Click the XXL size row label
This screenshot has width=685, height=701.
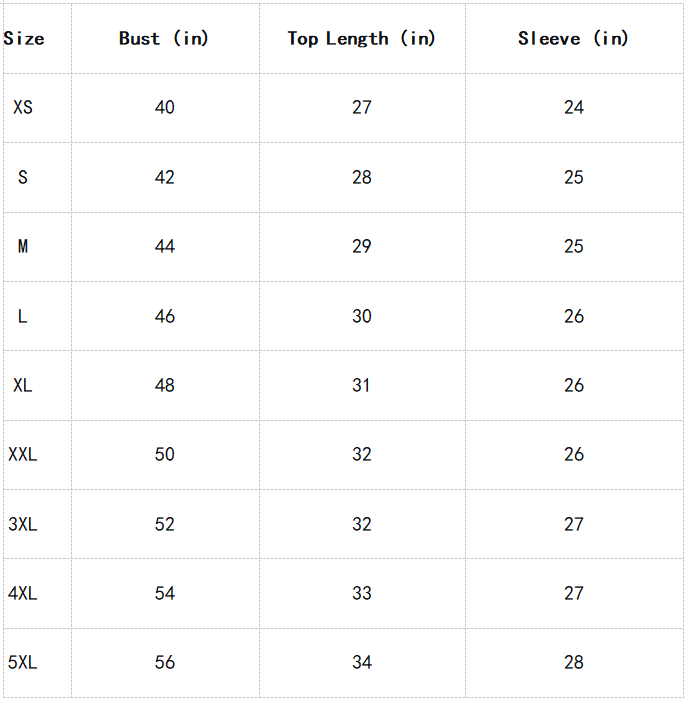(23, 454)
